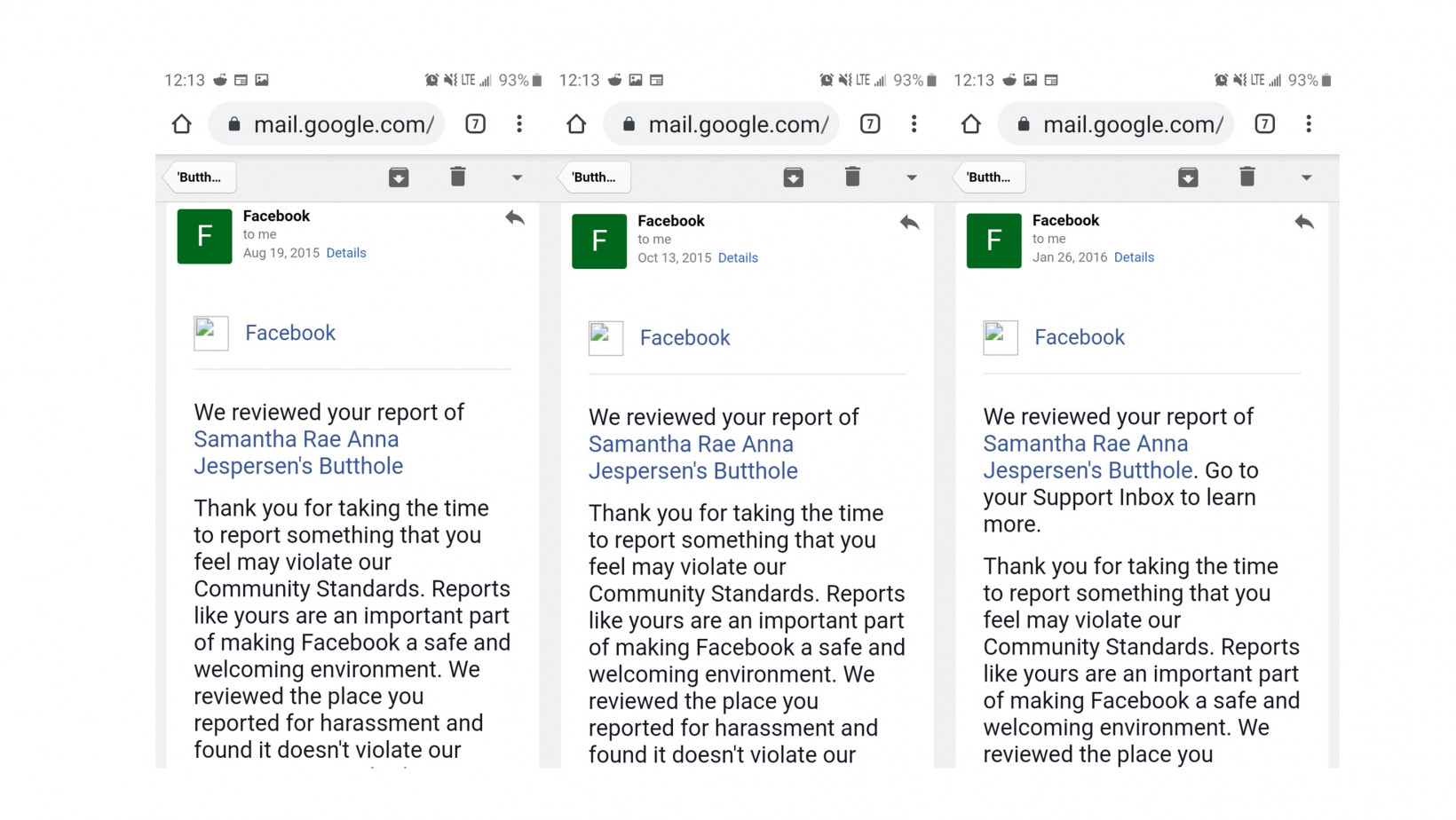Tap the home icon in the first browser

pyautogui.click(x=182, y=124)
